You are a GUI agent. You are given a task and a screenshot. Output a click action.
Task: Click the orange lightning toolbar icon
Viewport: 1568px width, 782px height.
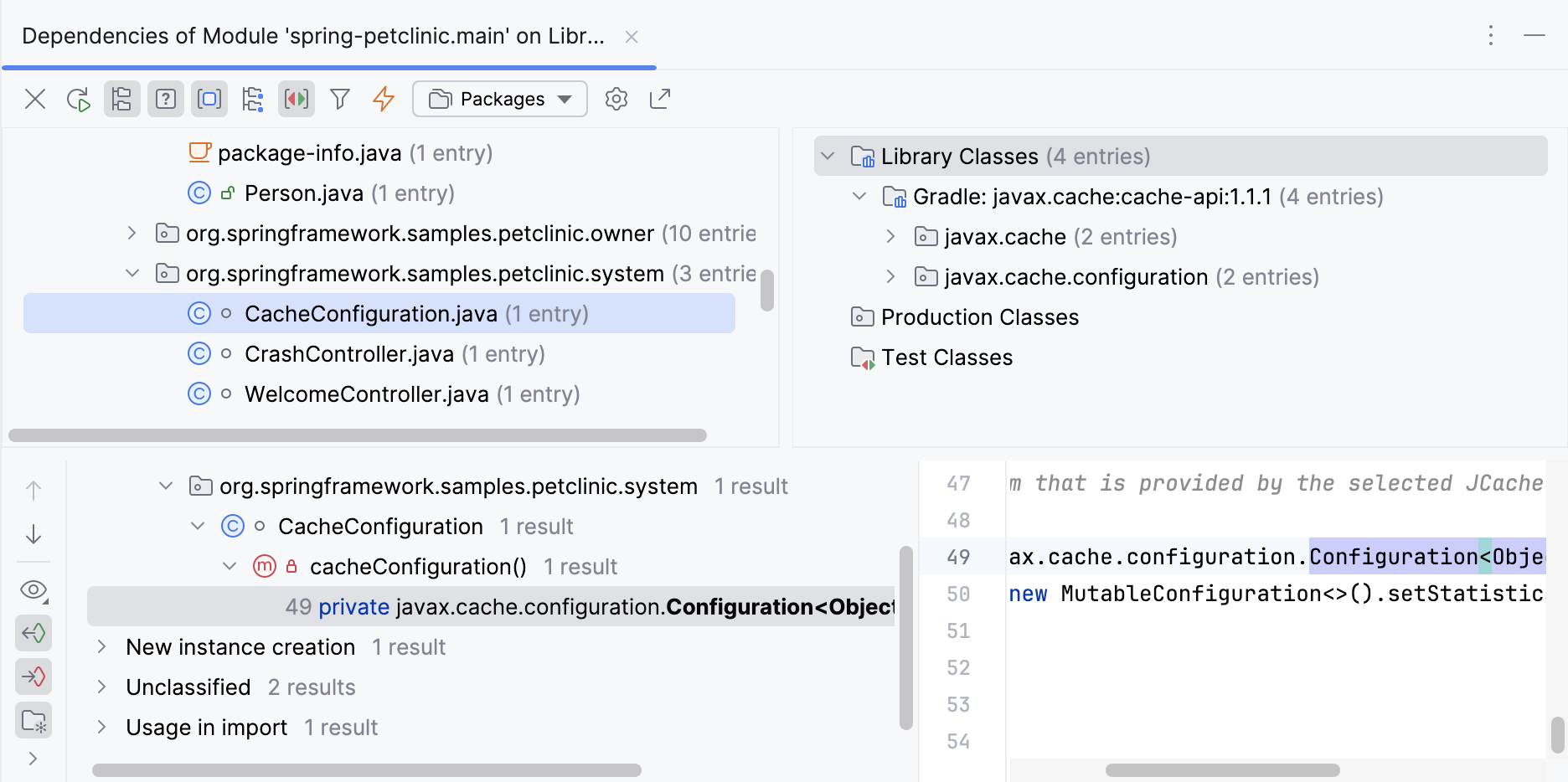coord(383,99)
